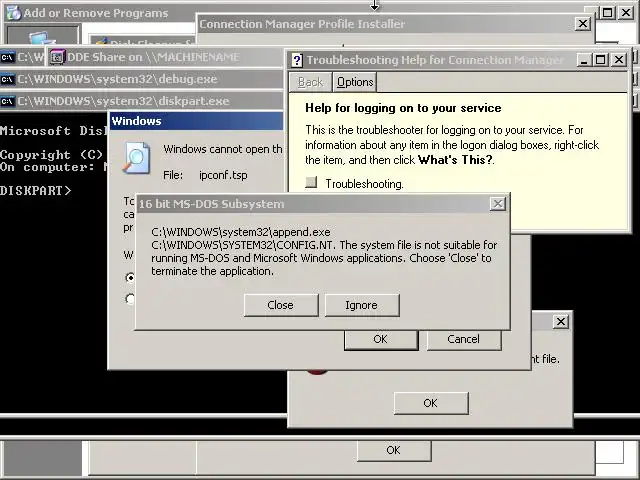The image size is (640, 480).
Task: Close the Connection Manager Profile Installer window
Action: [583, 24]
